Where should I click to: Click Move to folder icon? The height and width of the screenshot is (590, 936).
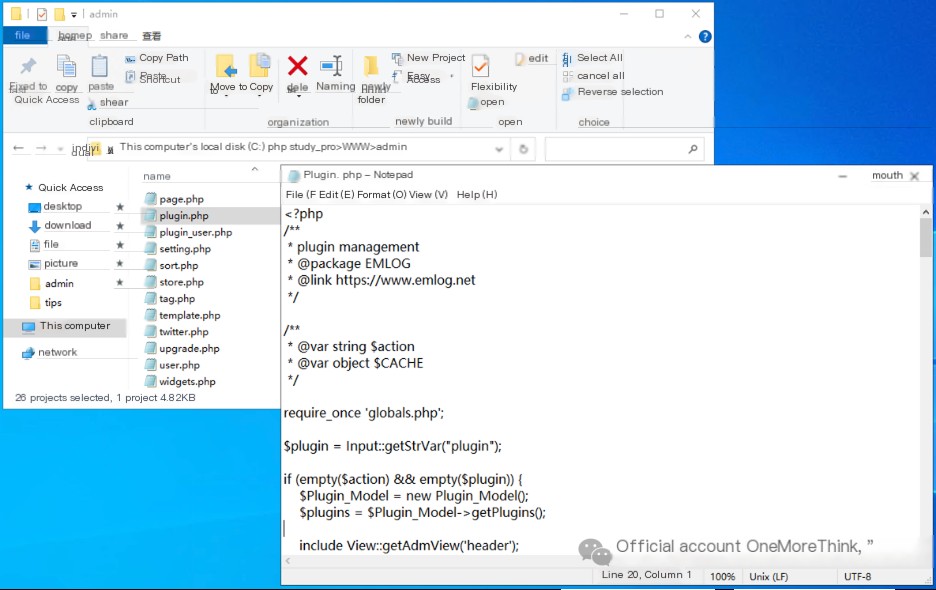[x=226, y=67]
